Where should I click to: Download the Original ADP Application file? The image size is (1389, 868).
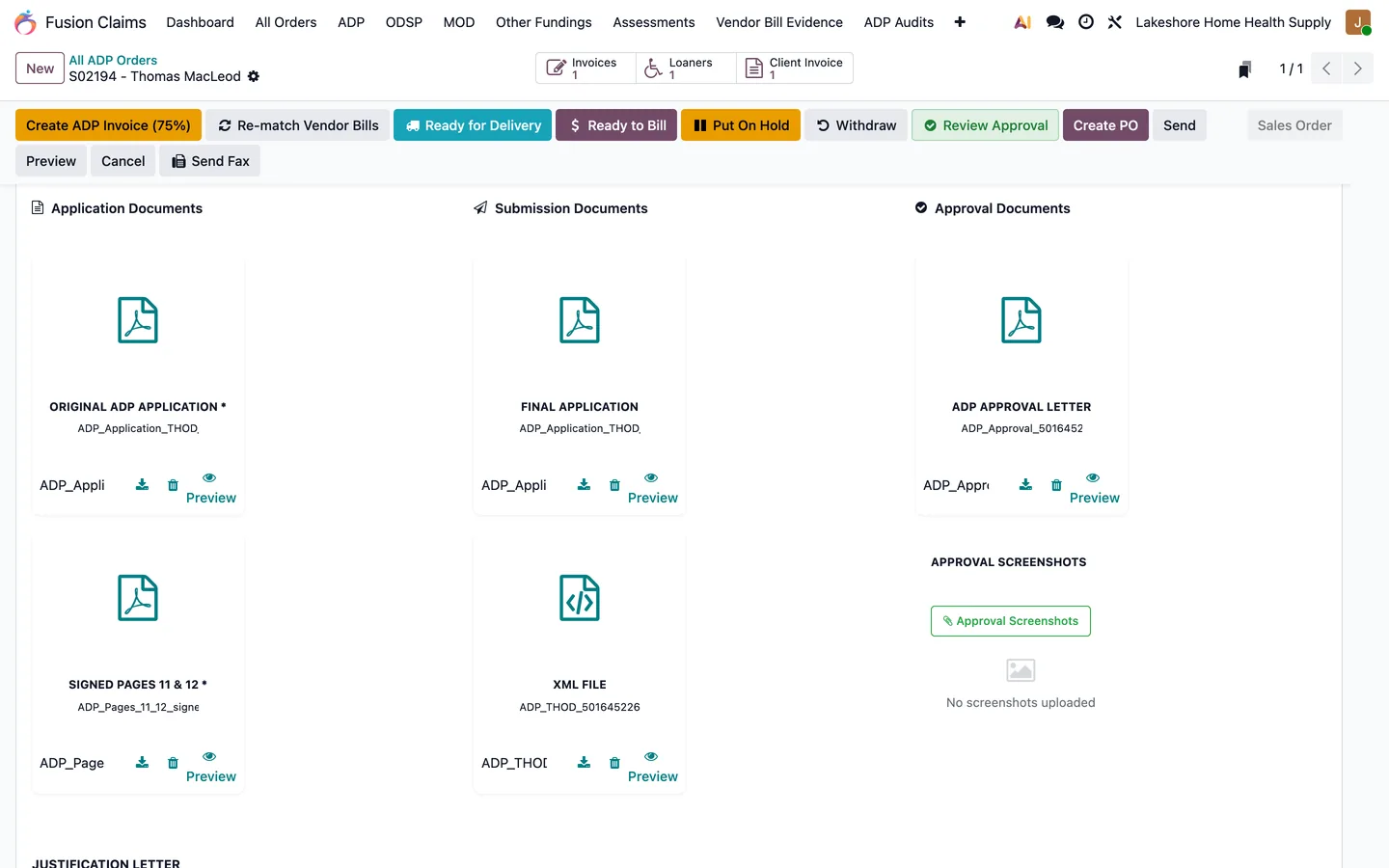[142, 485]
